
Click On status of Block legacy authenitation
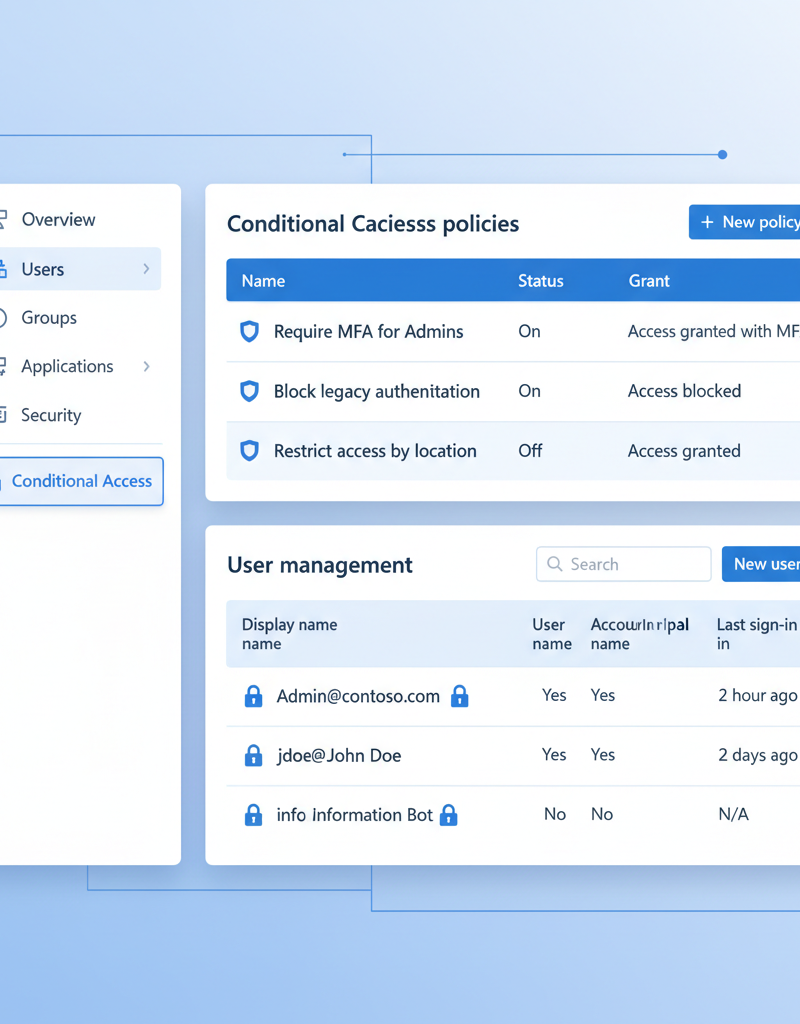(x=529, y=391)
